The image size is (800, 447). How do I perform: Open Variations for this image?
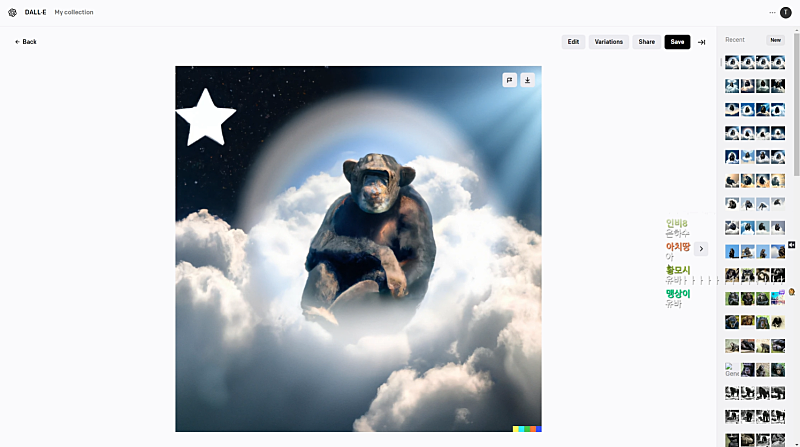pyautogui.click(x=608, y=42)
